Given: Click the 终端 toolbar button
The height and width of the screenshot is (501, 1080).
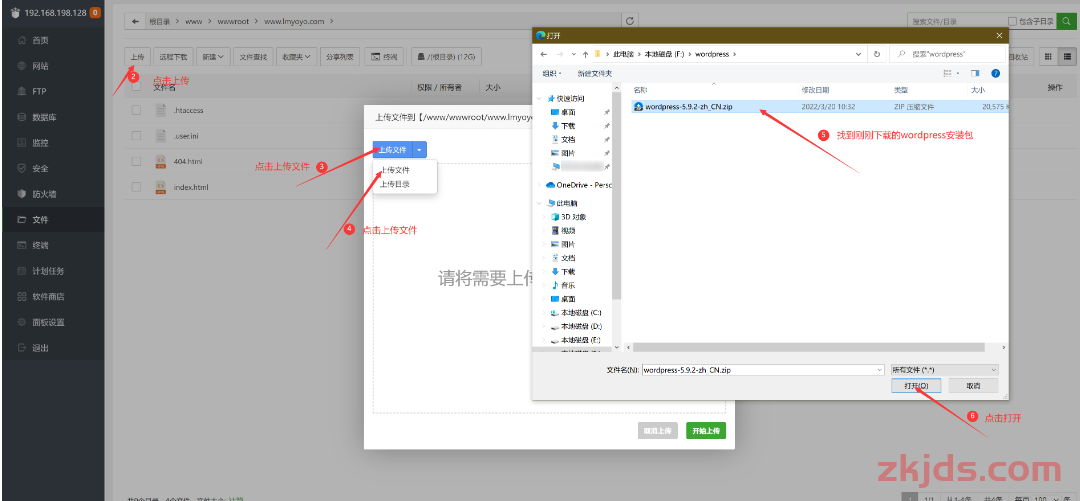Looking at the screenshot, I should point(384,57).
